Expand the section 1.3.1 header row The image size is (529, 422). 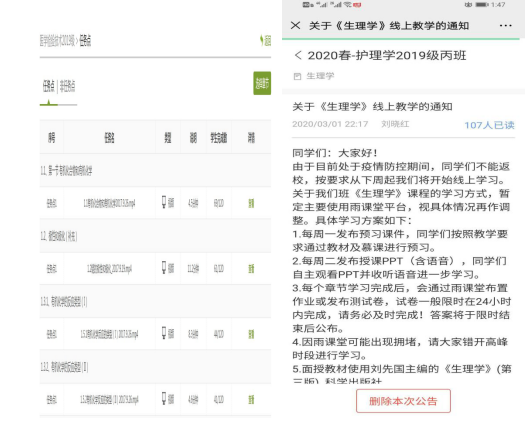(x=155, y=302)
